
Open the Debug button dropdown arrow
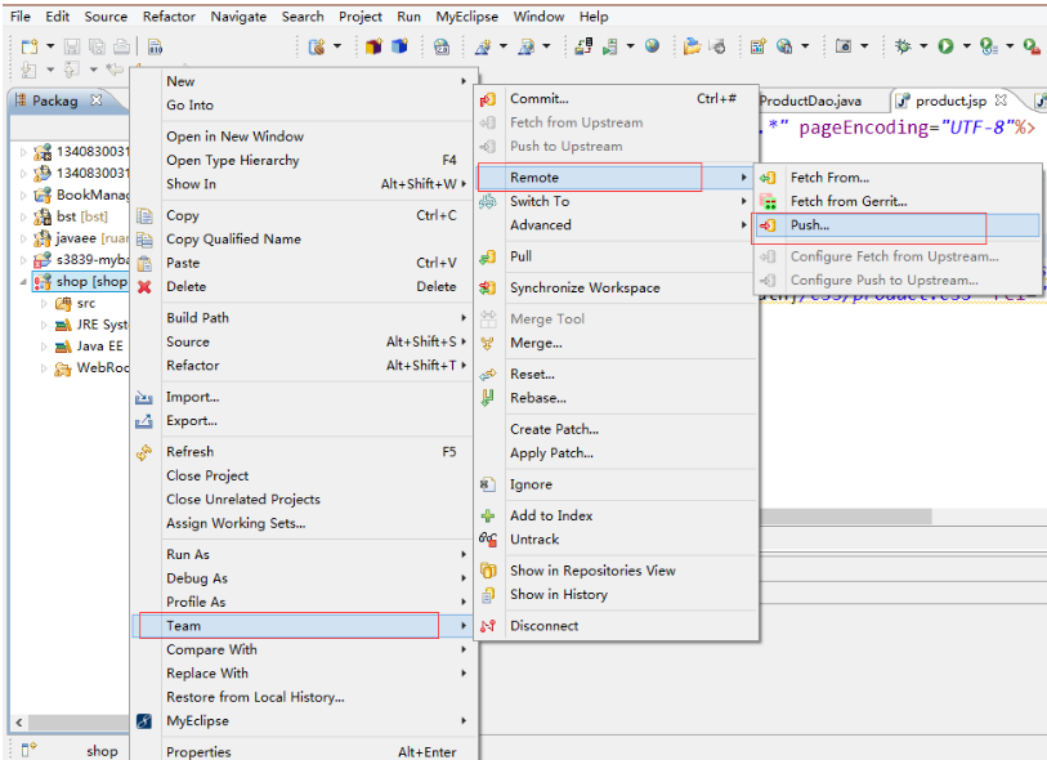coord(923,46)
